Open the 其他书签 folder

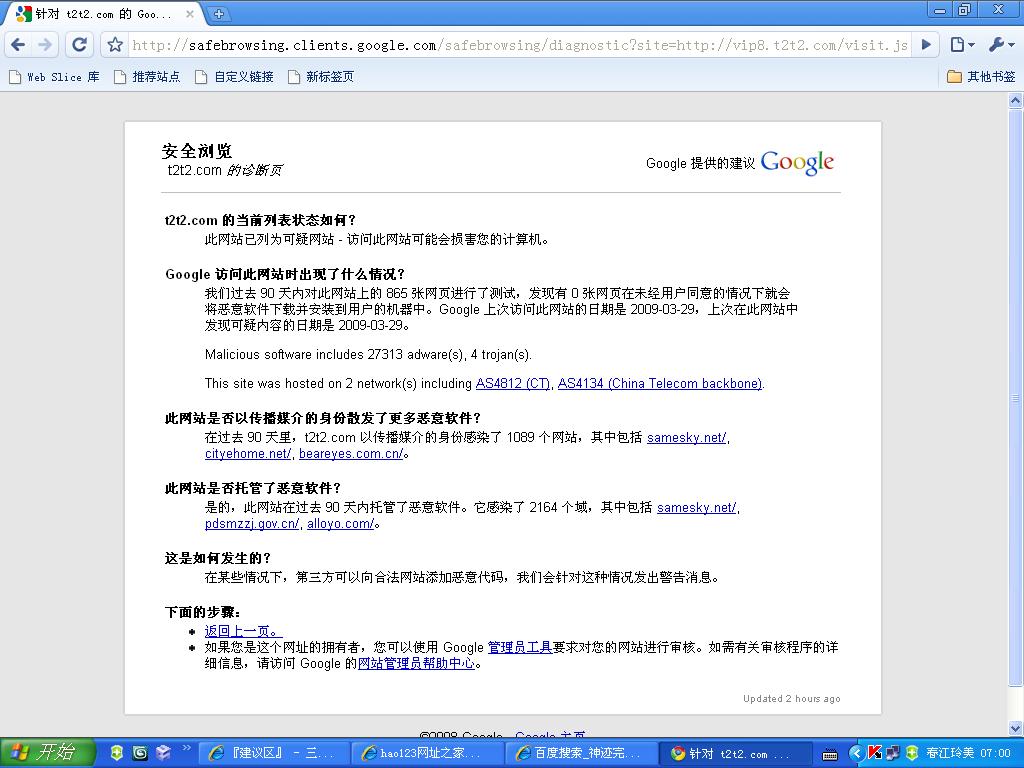point(982,77)
